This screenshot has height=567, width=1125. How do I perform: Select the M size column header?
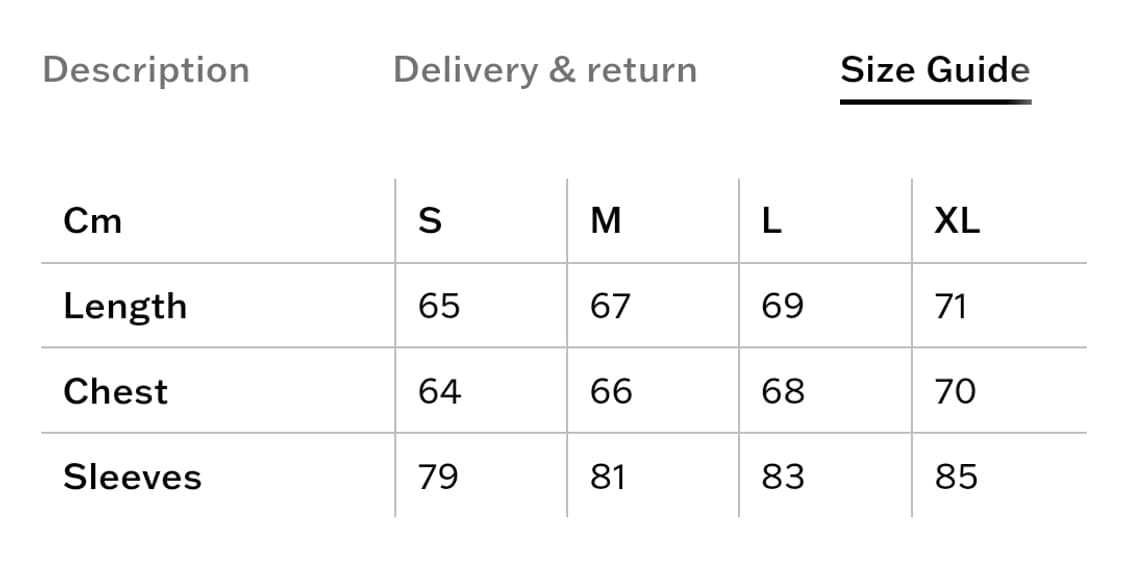pyautogui.click(x=606, y=221)
